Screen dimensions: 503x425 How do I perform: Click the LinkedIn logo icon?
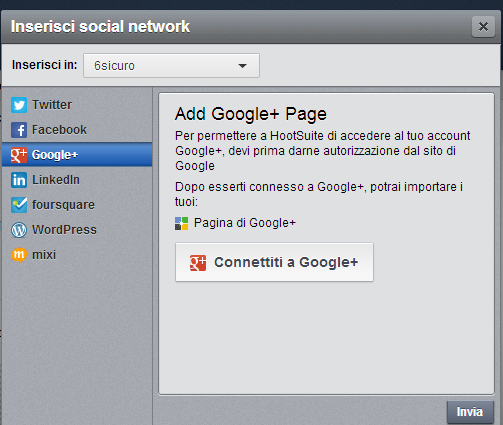click(19, 180)
